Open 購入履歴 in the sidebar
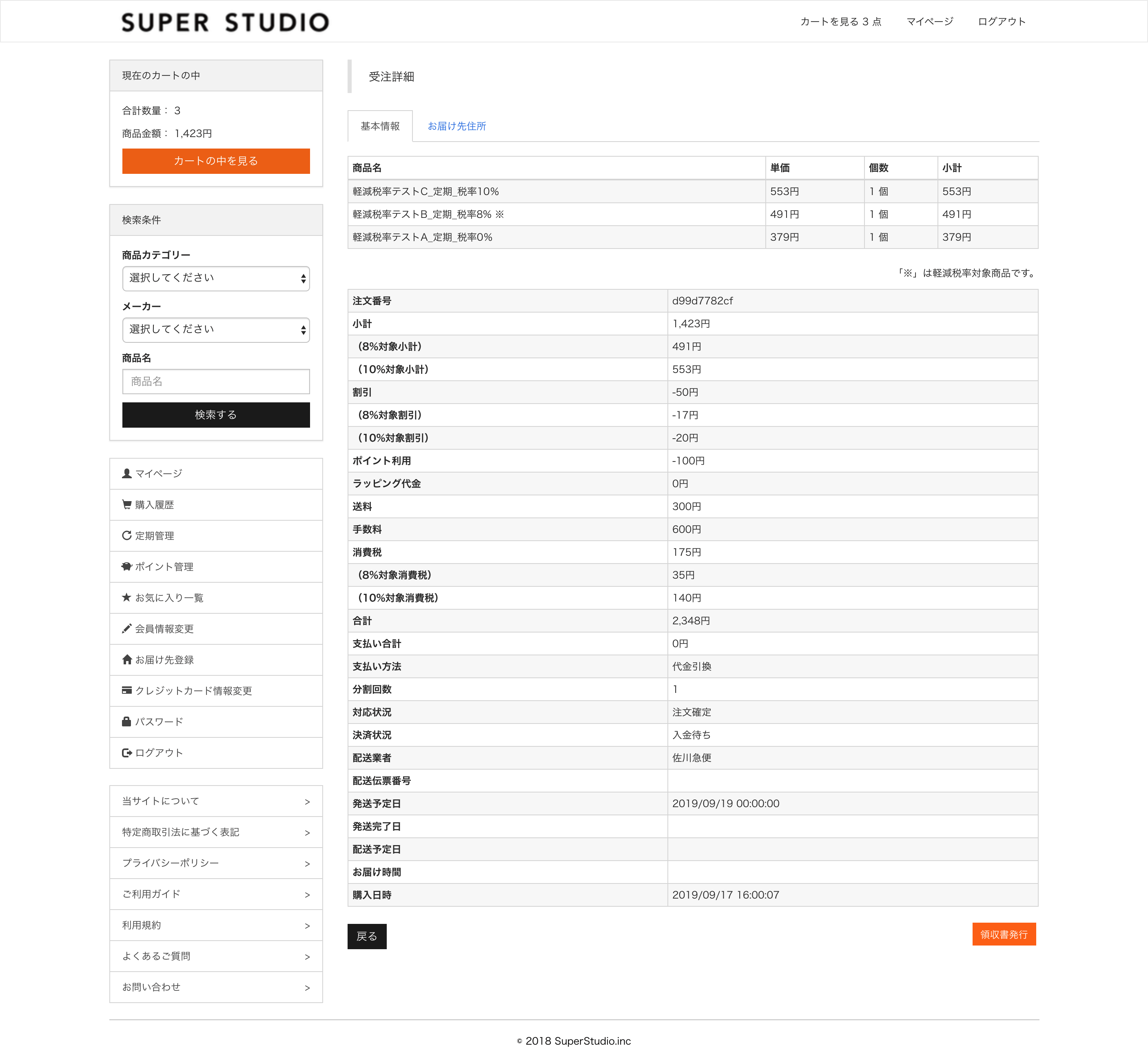Image resolution: width=1148 pixels, height=1061 pixels. tap(216, 505)
